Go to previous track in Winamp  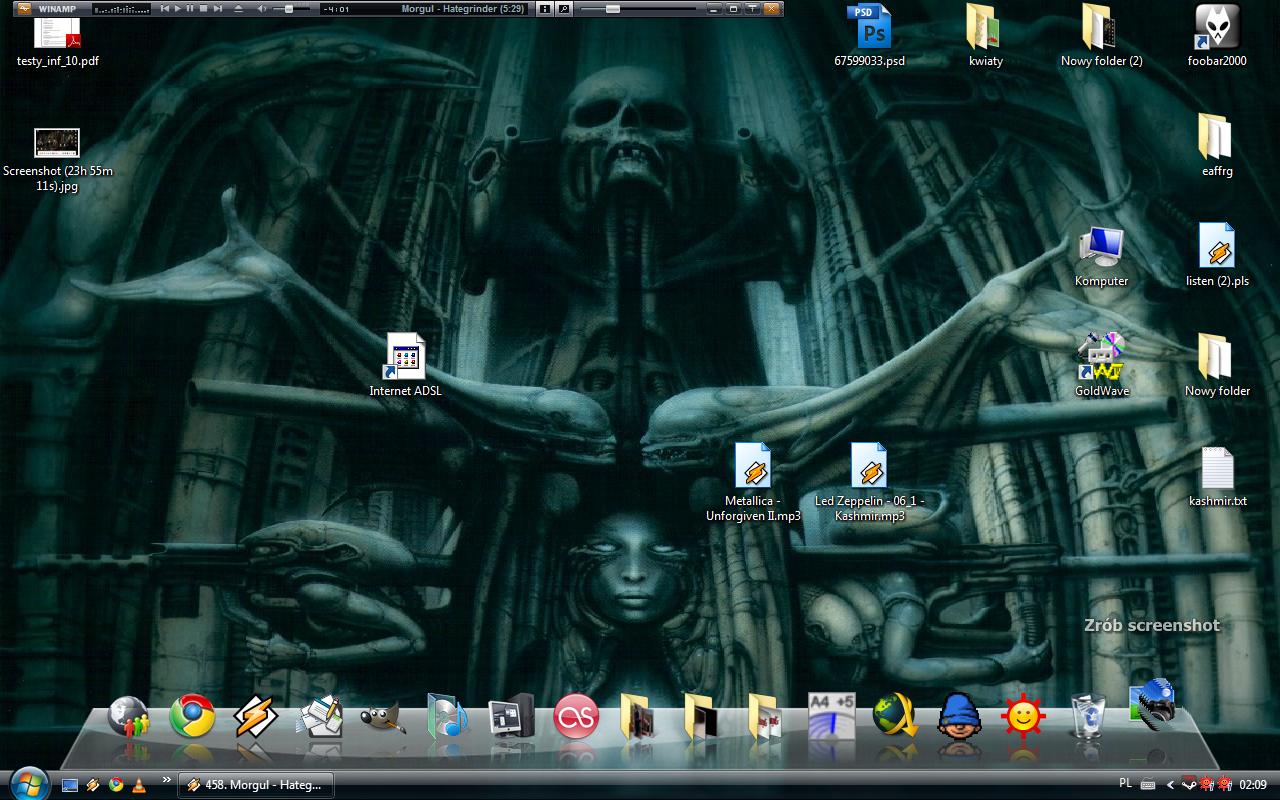(165, 8)
